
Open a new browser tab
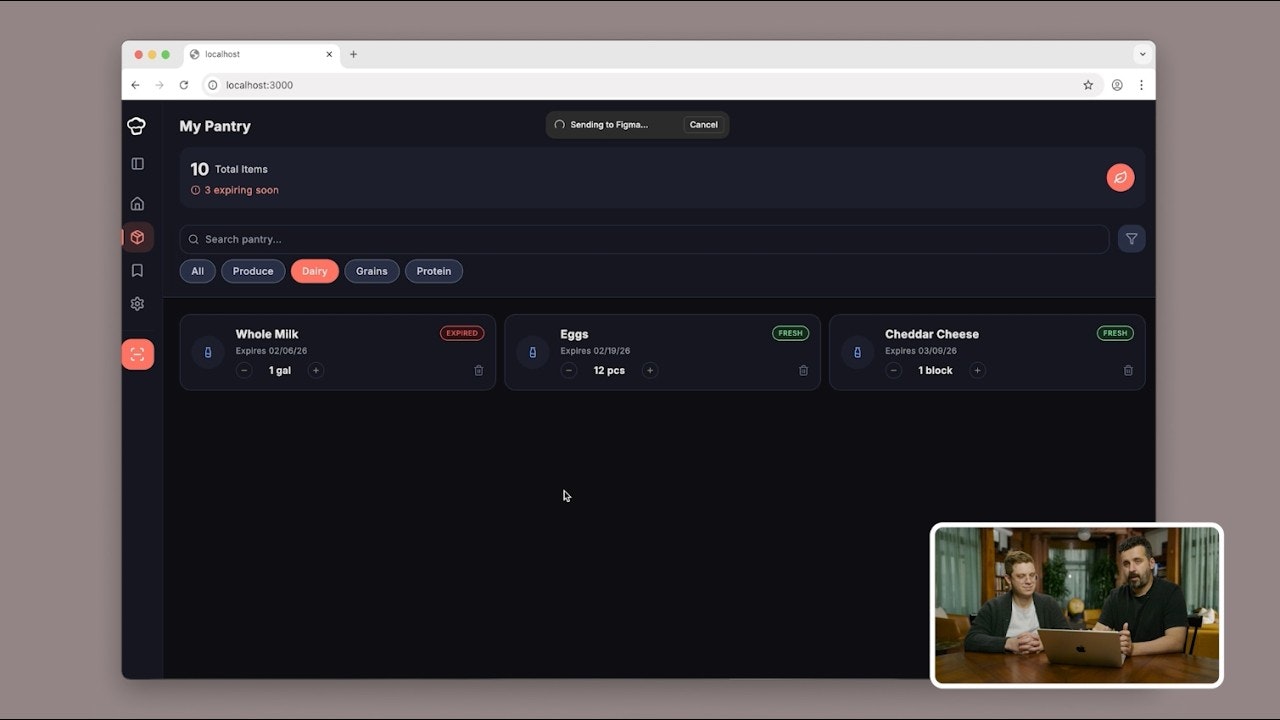[353, 54]
